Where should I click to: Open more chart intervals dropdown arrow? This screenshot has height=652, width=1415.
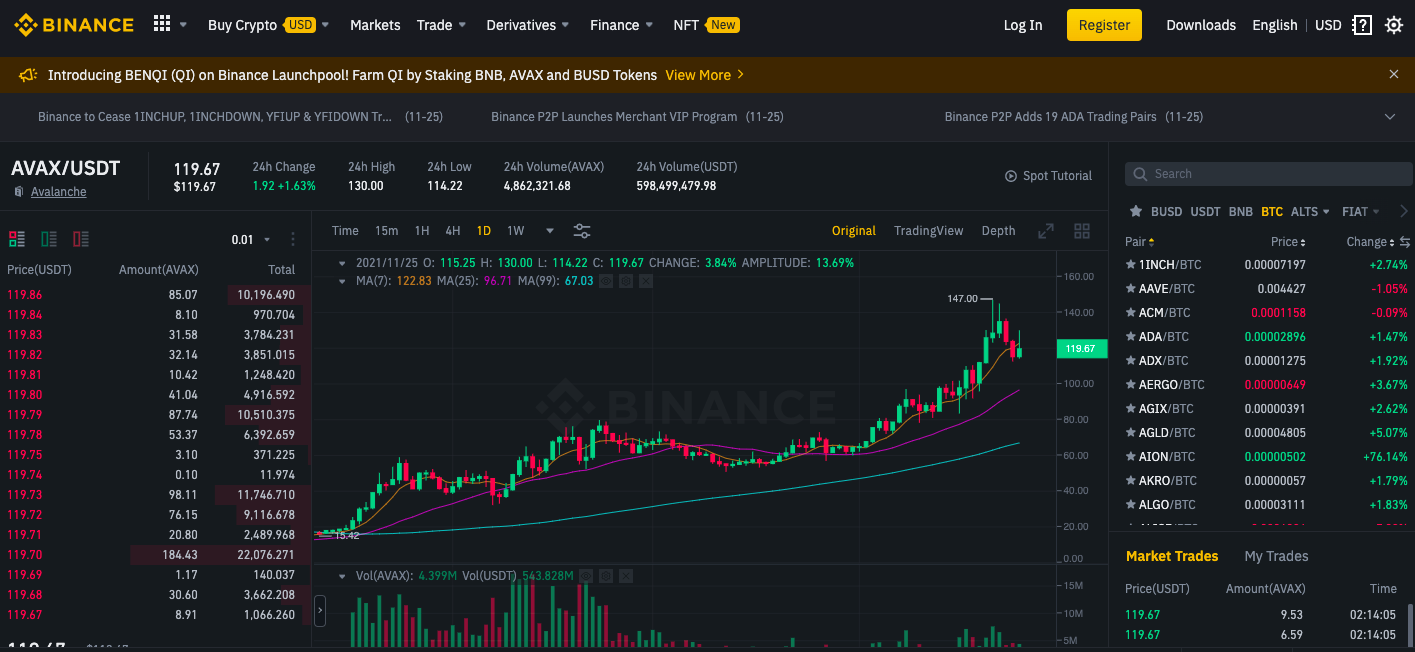point(549,231)
